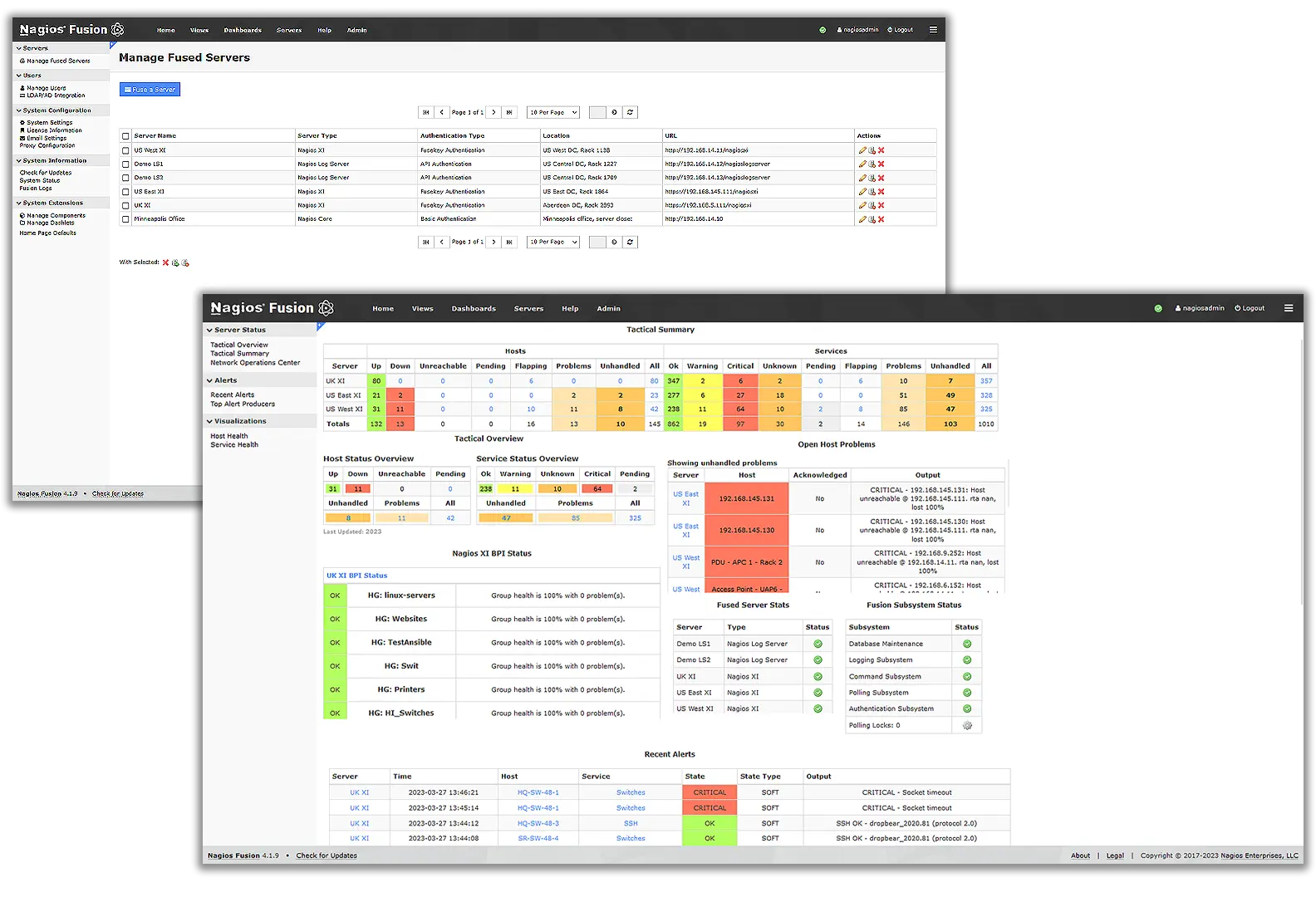Click Fuse a Server button in back window

tap(150, 90)
